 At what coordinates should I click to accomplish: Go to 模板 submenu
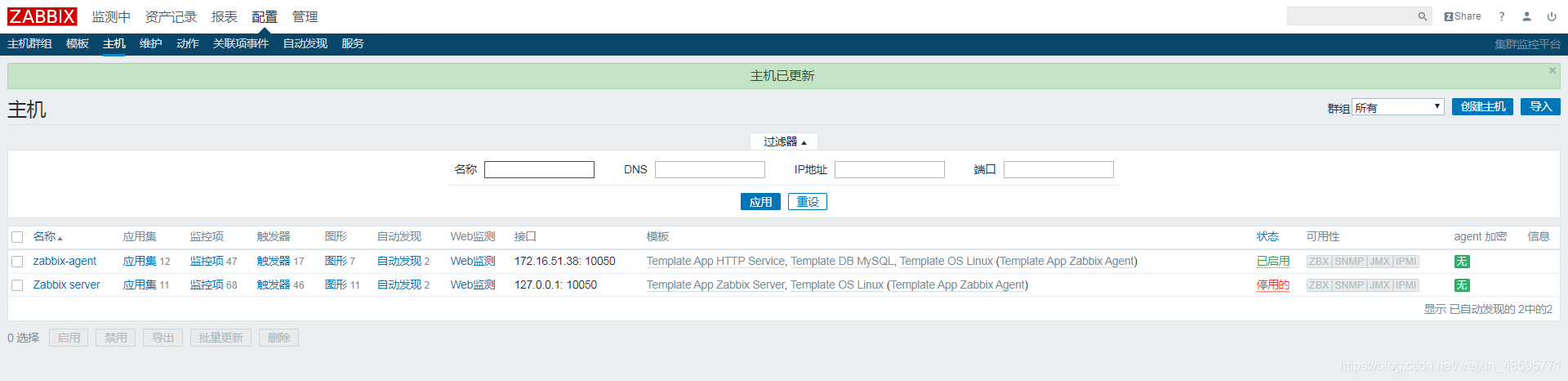[x=78, y=43]
